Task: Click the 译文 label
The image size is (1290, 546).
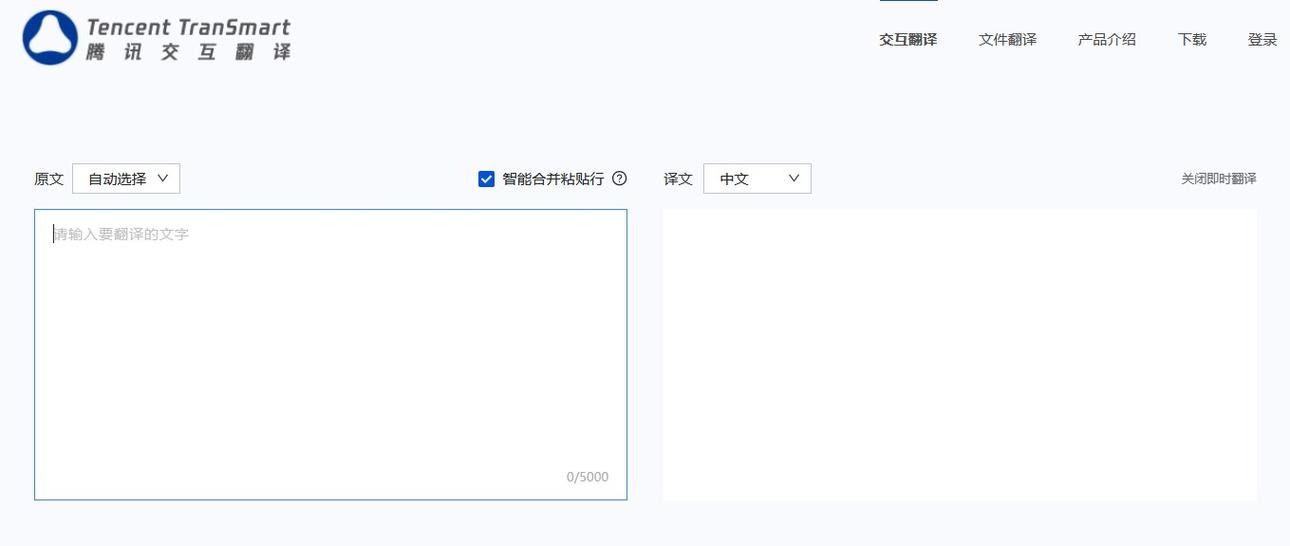Action: pyautogui.click(x=678, y=179)
